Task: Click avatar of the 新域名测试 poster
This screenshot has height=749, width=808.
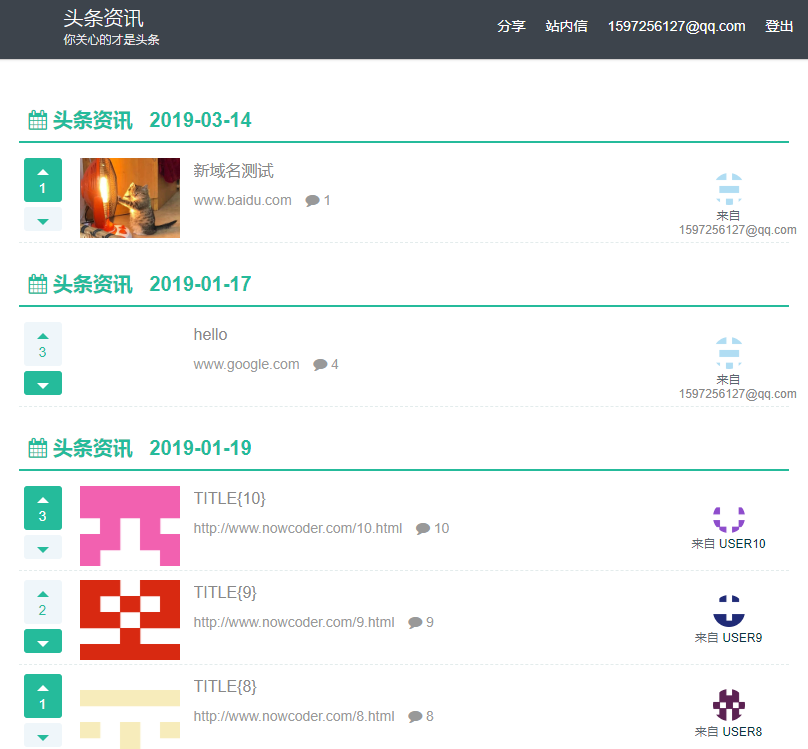Action: click(729, 188)
